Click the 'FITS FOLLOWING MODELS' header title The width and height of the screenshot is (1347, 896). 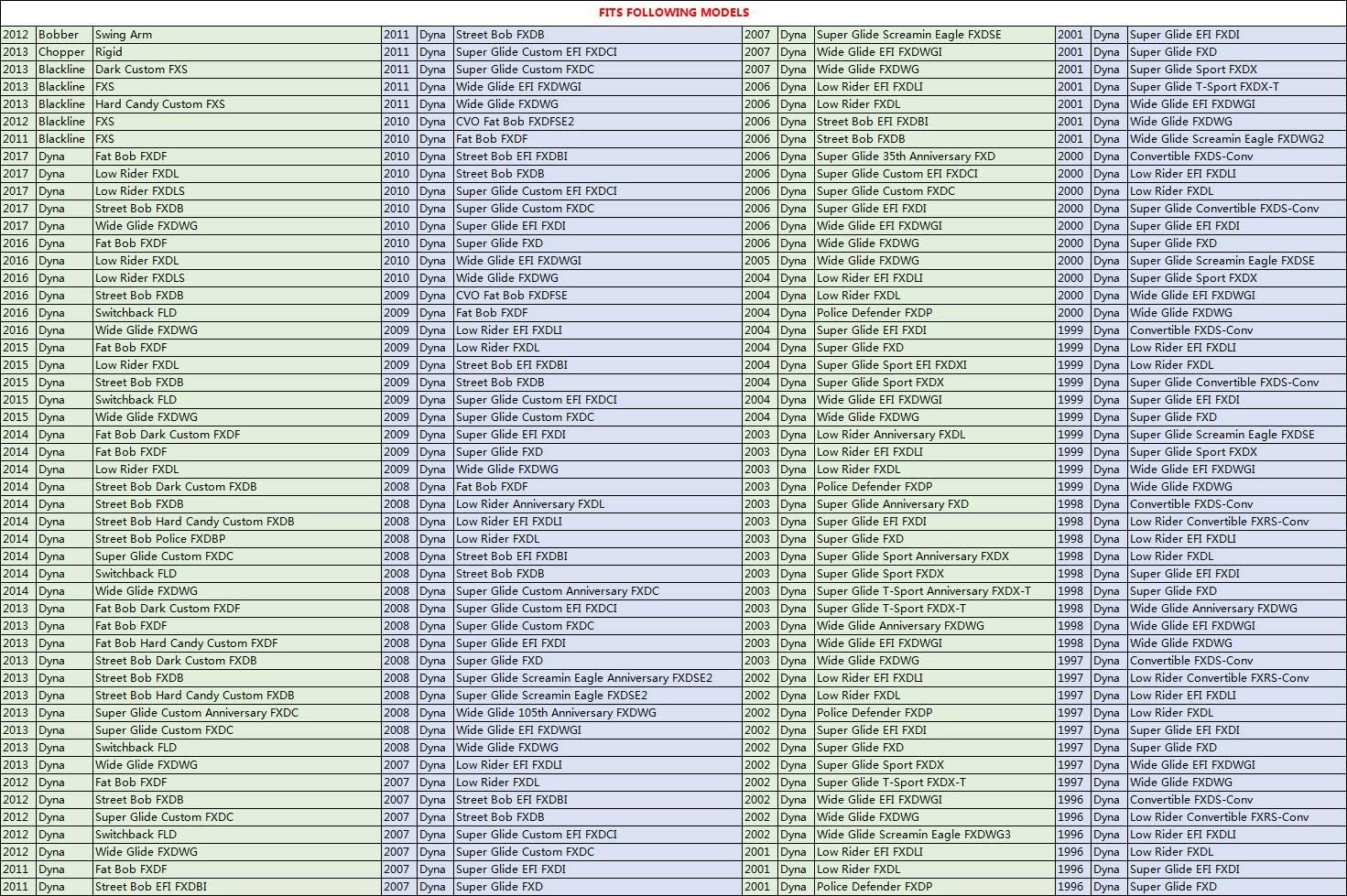673,12
